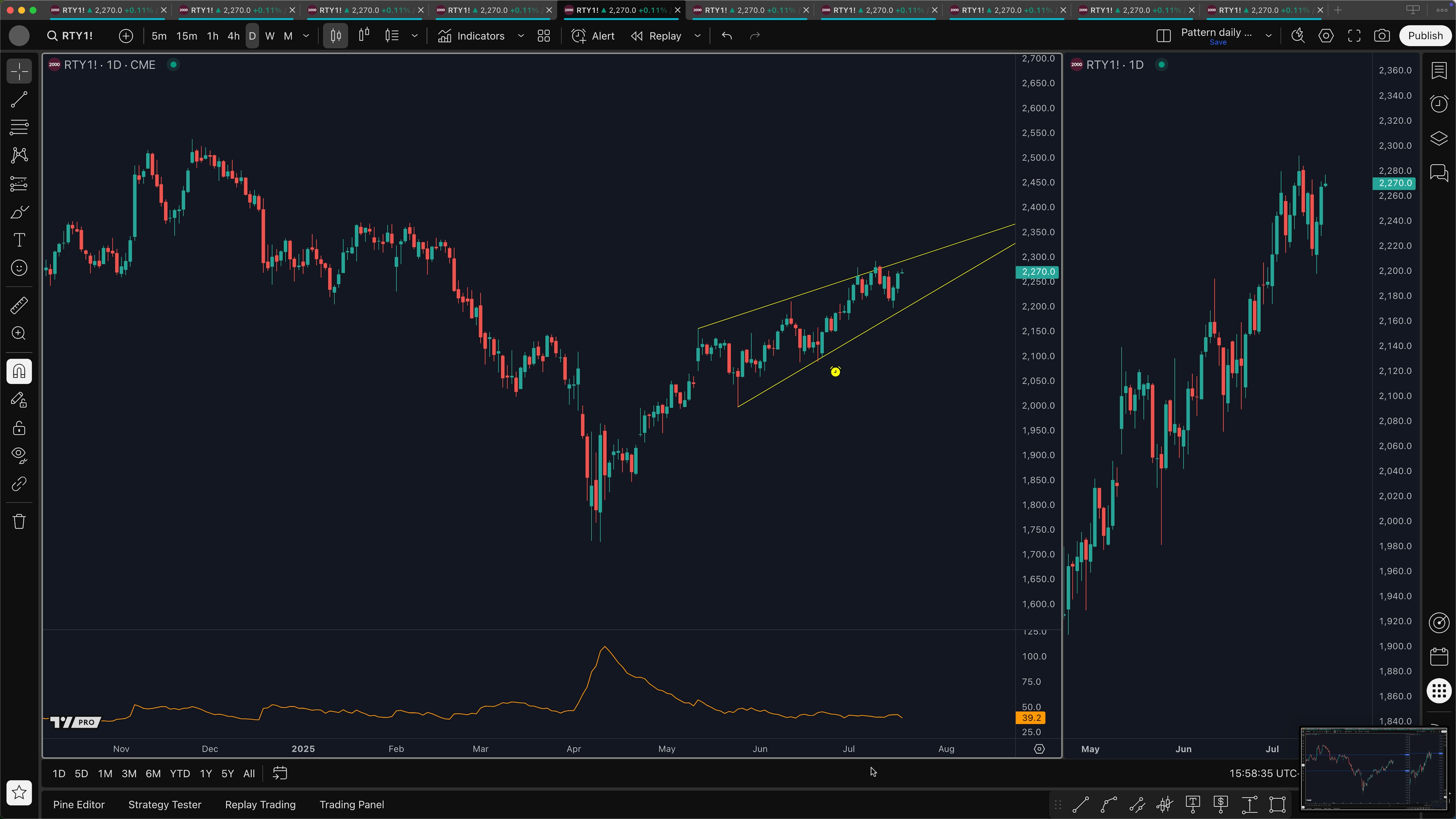The width and height of the screenshot is (1456, 819).
Task: Open the watchlist panel
Action: (1439, 71)
